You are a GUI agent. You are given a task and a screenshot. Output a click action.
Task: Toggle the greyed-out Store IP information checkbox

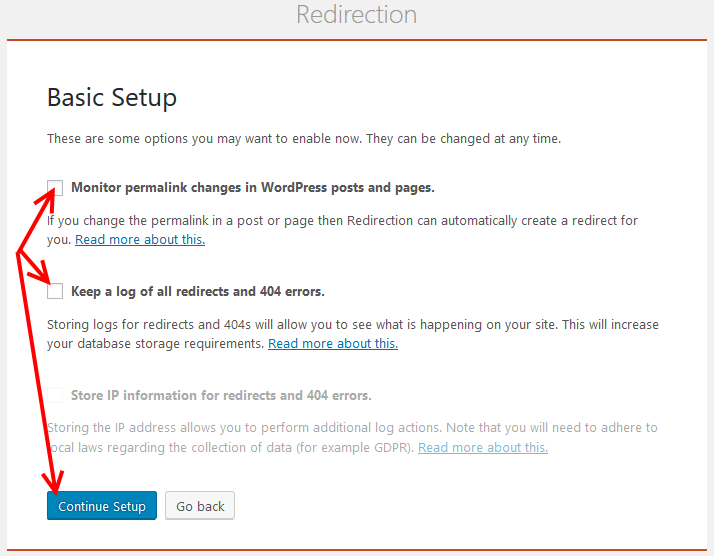tap(55, 395)
